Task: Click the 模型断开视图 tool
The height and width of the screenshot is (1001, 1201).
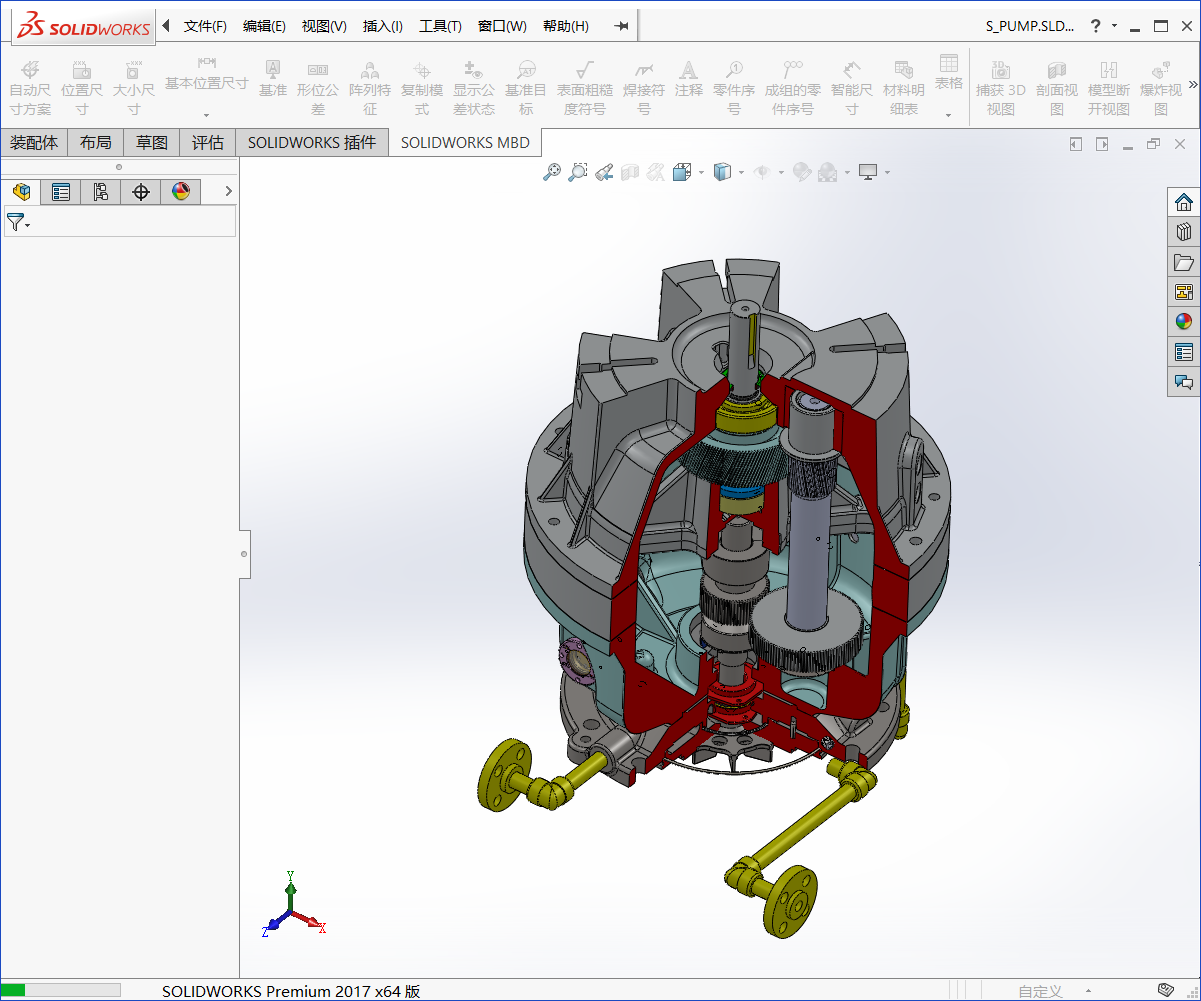Action: click(x=1109, y=87)
